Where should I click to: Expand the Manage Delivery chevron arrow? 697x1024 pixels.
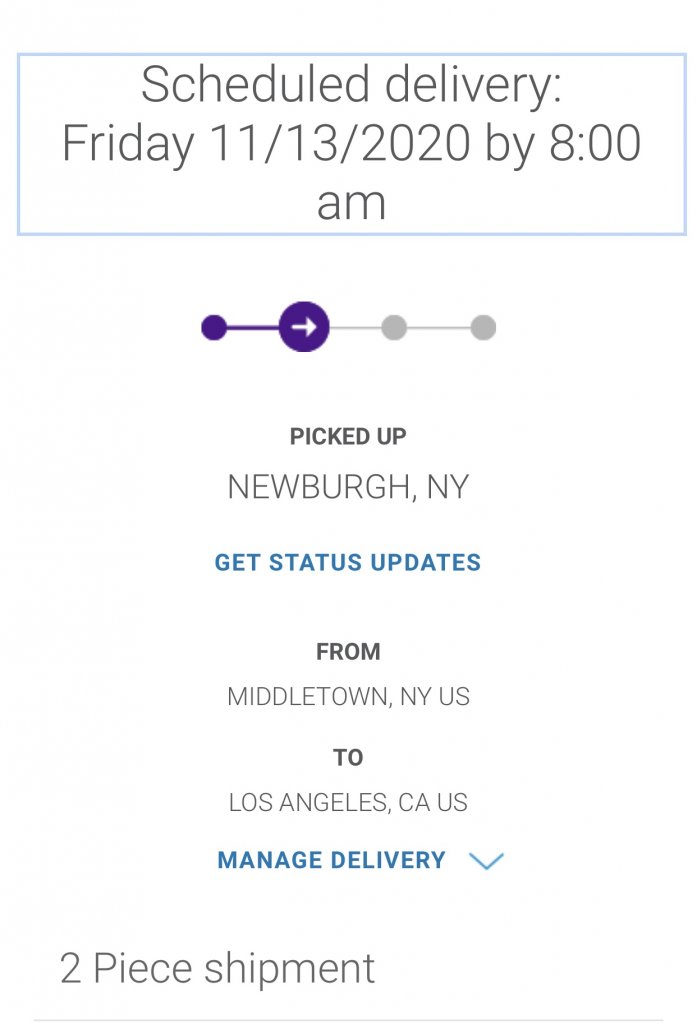tap(487, 861)
